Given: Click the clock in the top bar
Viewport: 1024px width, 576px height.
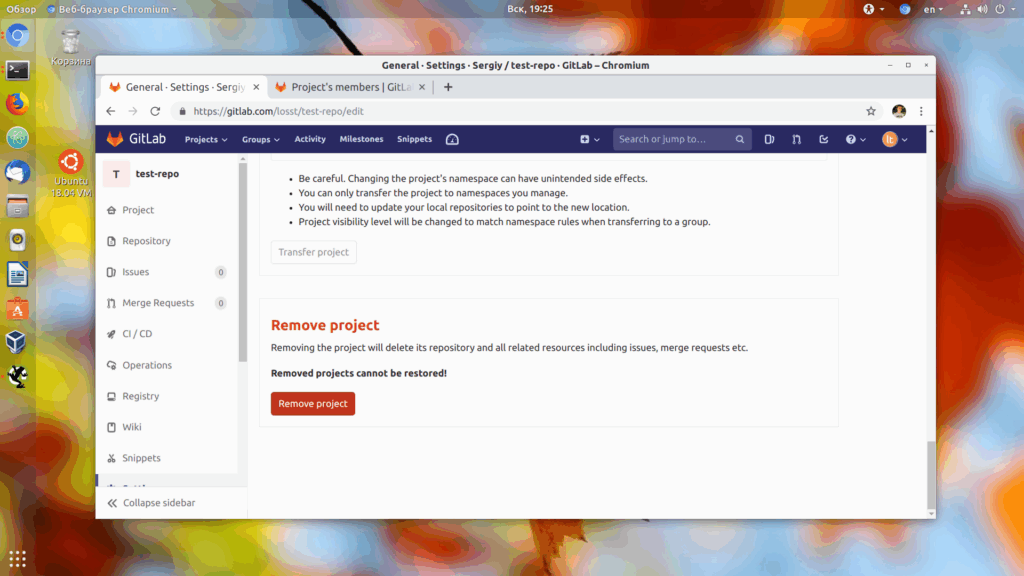Looking at the screenshot, I should click(x=530, y=9).
